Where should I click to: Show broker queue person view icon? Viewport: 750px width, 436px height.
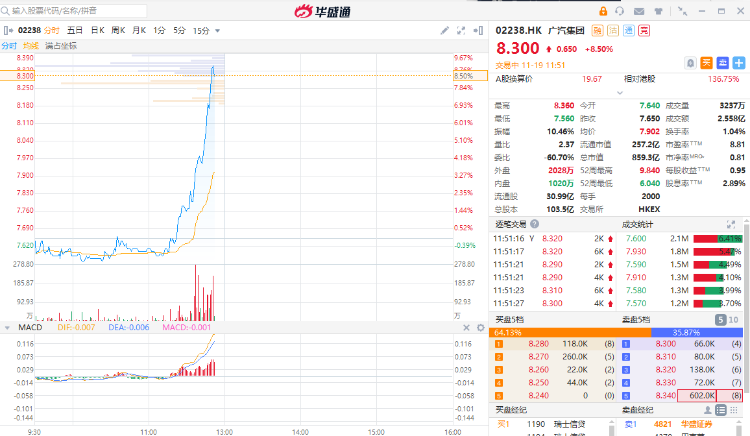(x=707, y=410)
